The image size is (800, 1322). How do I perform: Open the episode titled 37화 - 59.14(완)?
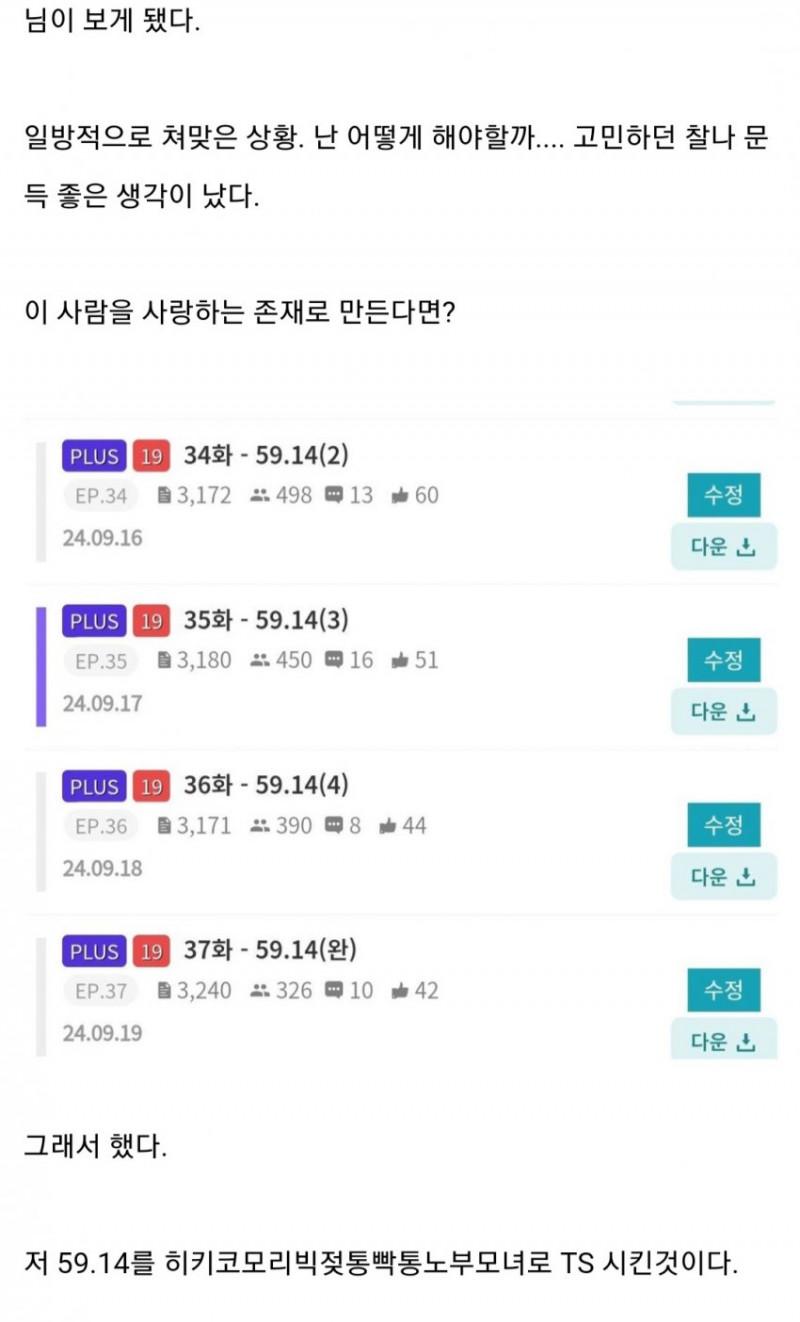269,951
